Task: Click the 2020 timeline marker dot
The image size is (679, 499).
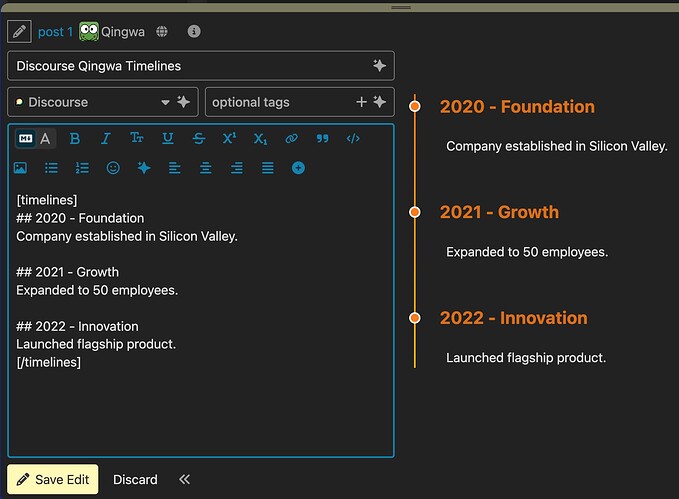Action: click(x=415, y=106)
